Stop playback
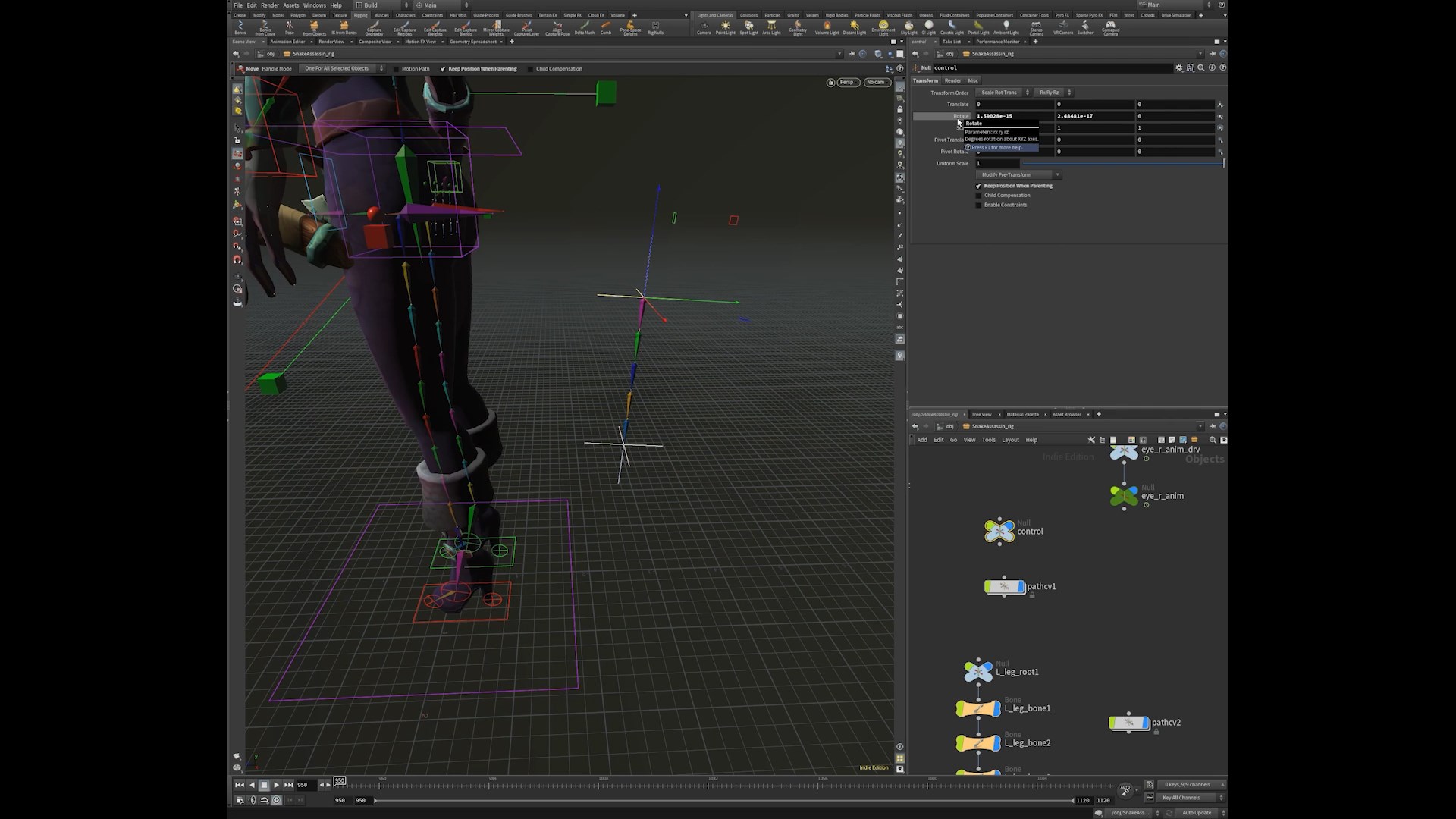The image size is (1456, 819). (264, 785)
